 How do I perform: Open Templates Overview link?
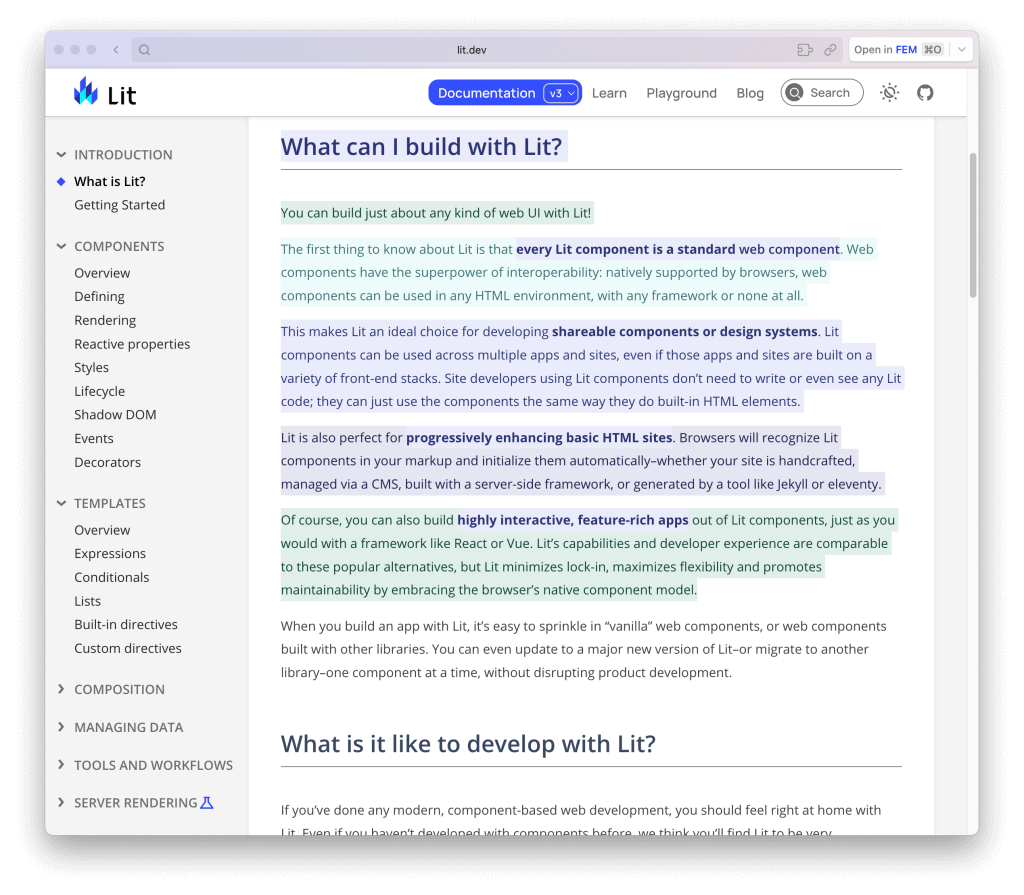[102, 530]
